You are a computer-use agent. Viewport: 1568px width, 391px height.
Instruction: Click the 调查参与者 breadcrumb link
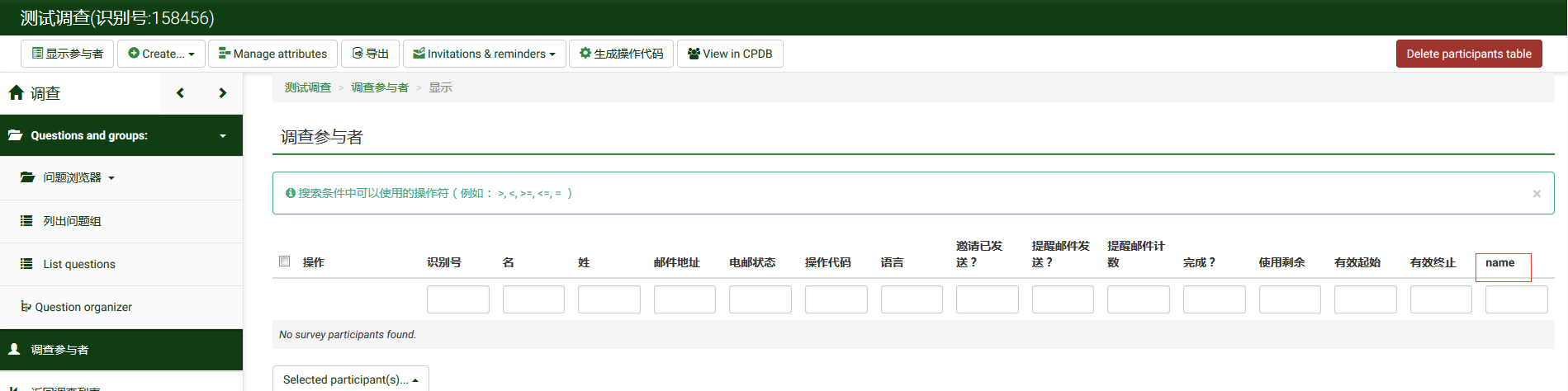point(380,87)
